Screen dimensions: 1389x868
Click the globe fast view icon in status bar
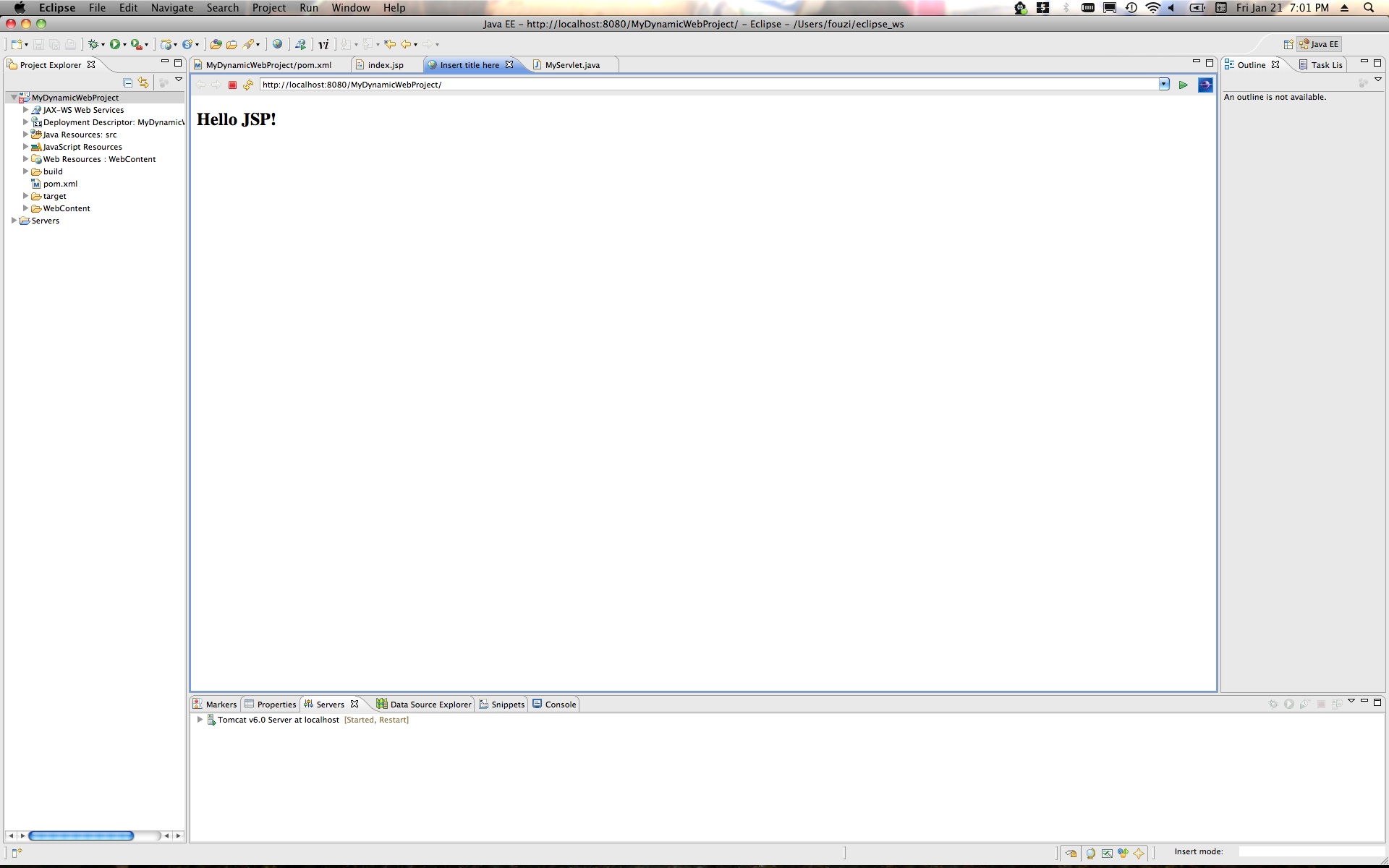coord(1091,854)
